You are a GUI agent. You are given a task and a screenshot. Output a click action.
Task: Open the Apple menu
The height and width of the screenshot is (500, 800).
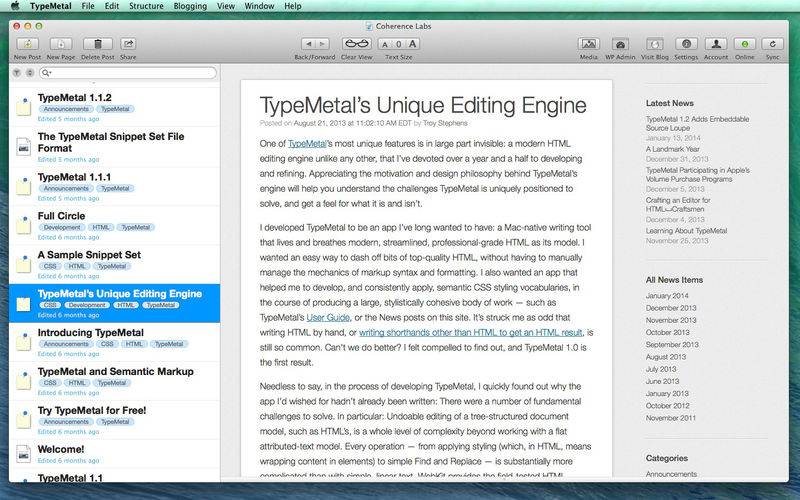tap(15, 6)
